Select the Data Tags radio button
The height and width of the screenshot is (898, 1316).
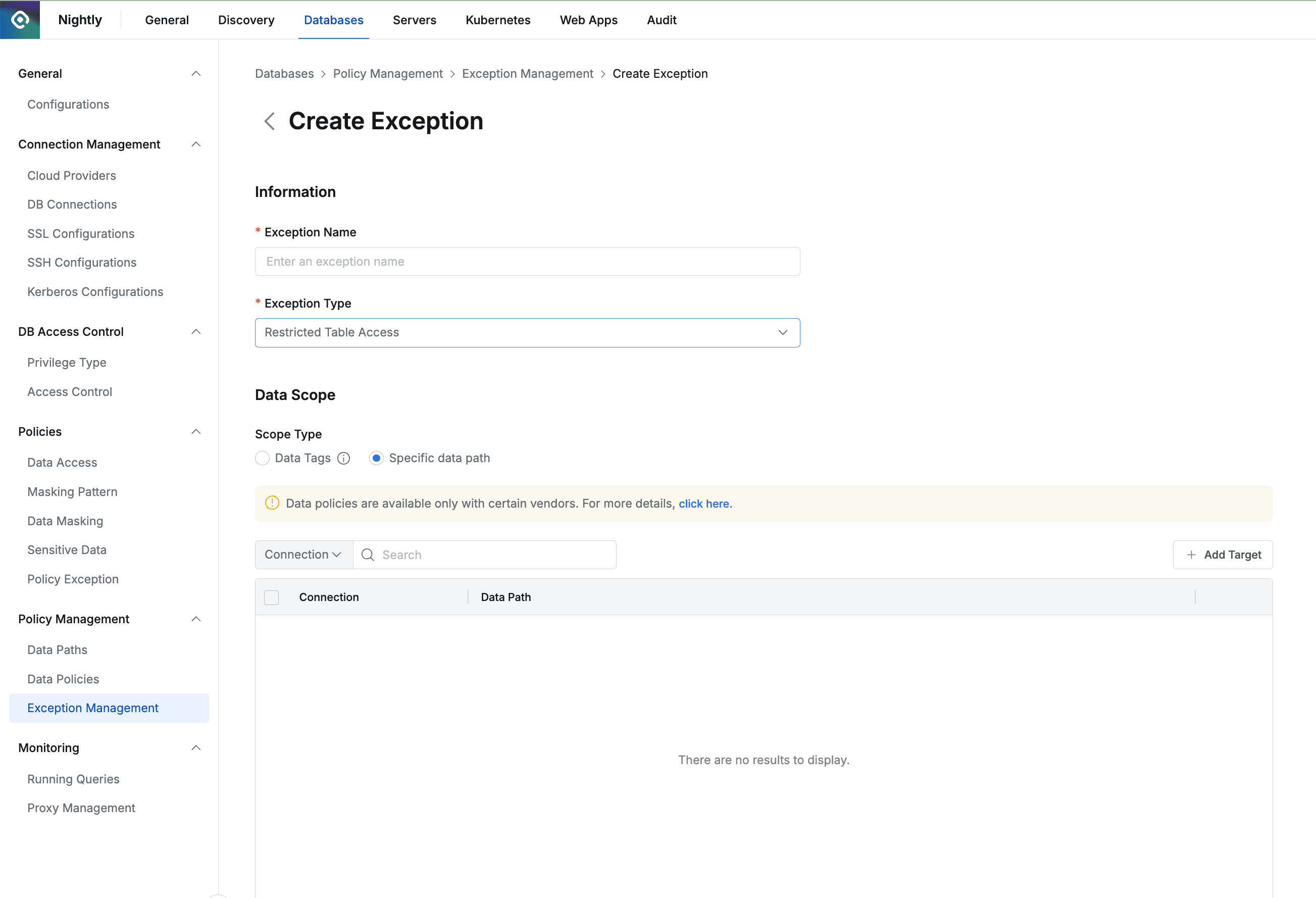pyautogui.click(x=262, y=458)
